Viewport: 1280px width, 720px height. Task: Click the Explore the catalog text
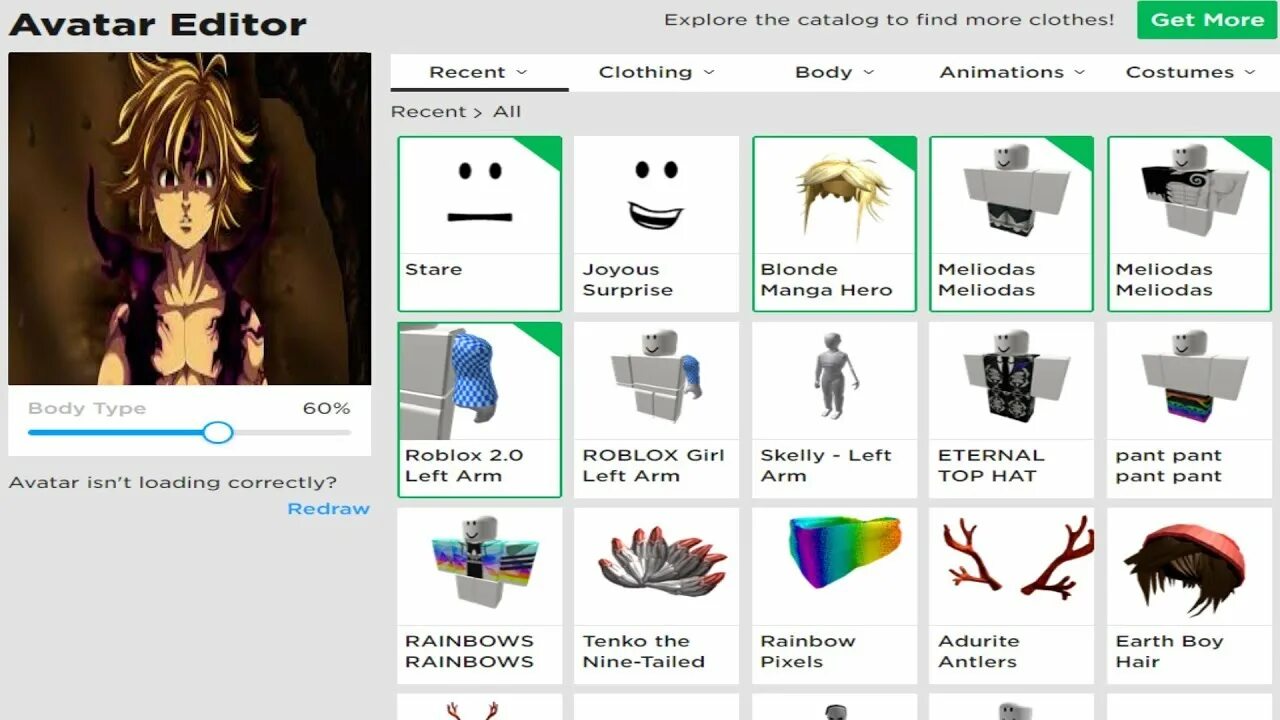point(889,20)
